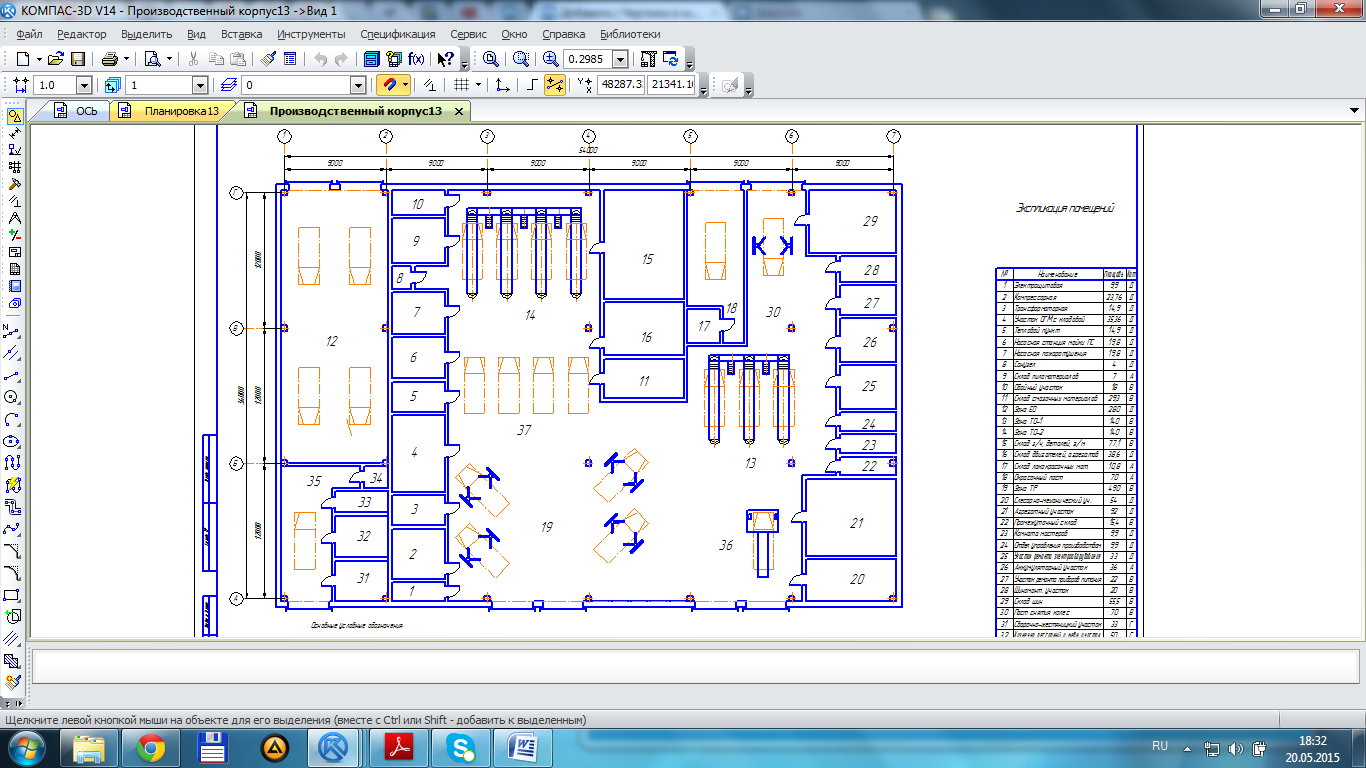Open the snap magnet dropdown arrow
The height and width of the screenshot is (768, 1366).
(x=407, y=86)
